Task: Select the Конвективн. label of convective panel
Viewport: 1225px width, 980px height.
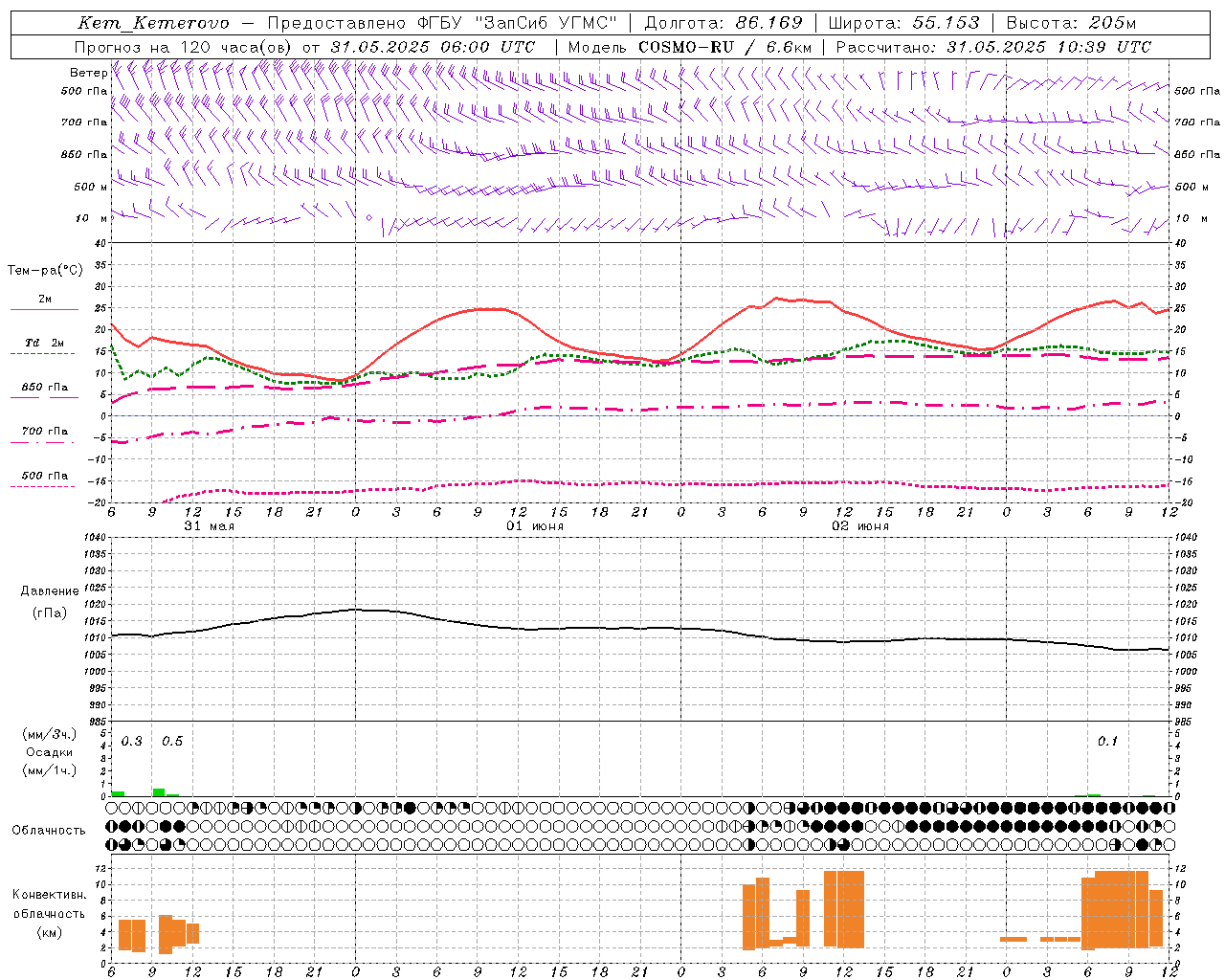Action: [x=50, y=895]
